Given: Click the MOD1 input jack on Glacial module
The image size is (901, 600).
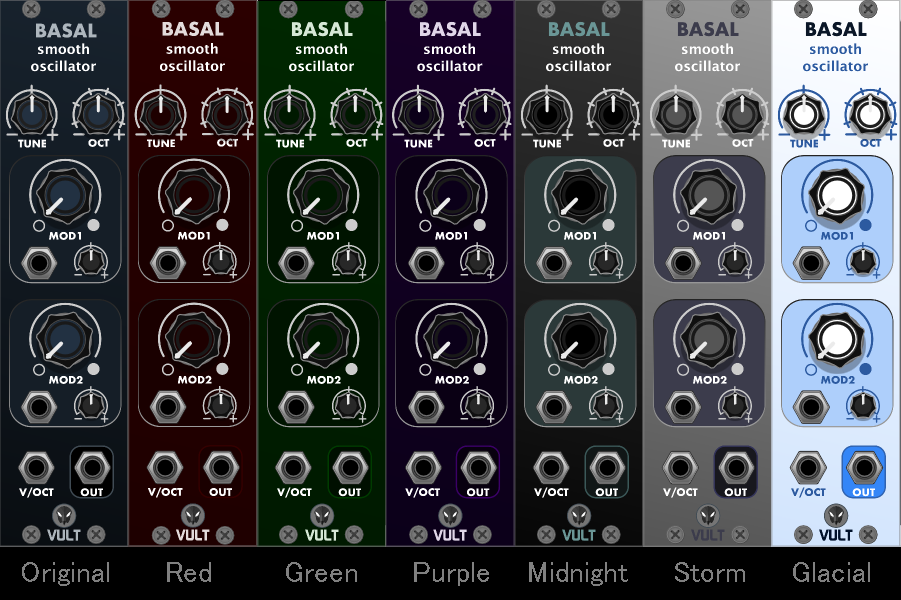Looking at the screenshot, I should [811, 263].
